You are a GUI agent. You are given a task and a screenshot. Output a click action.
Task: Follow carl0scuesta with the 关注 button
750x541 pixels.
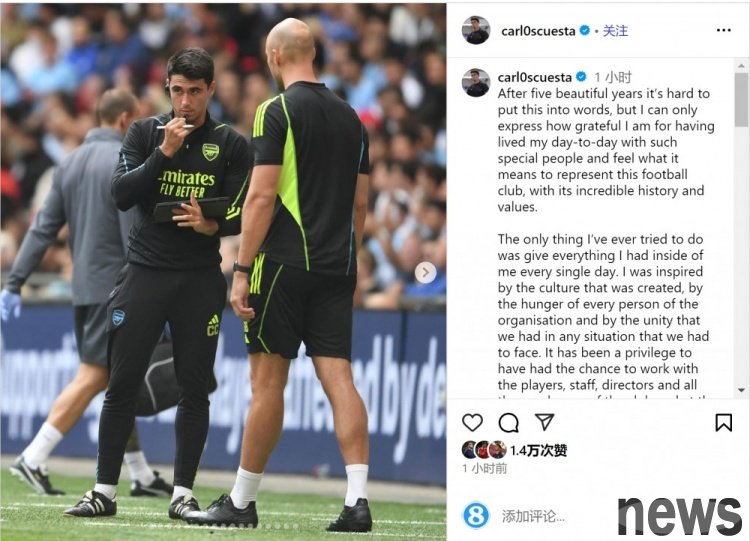pyautogui.click(x=615, y=31)
